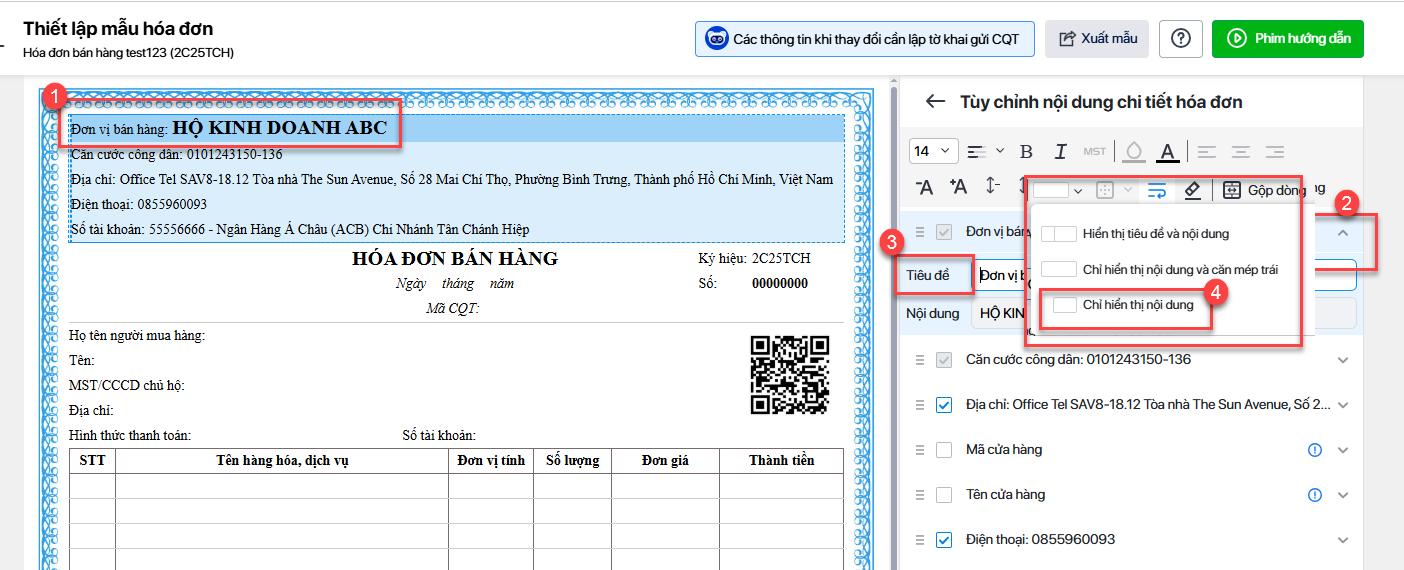Collapse the Đơn vị bán hàng section
This screenshot has width=1404, height=570.
coord(1343,232)
